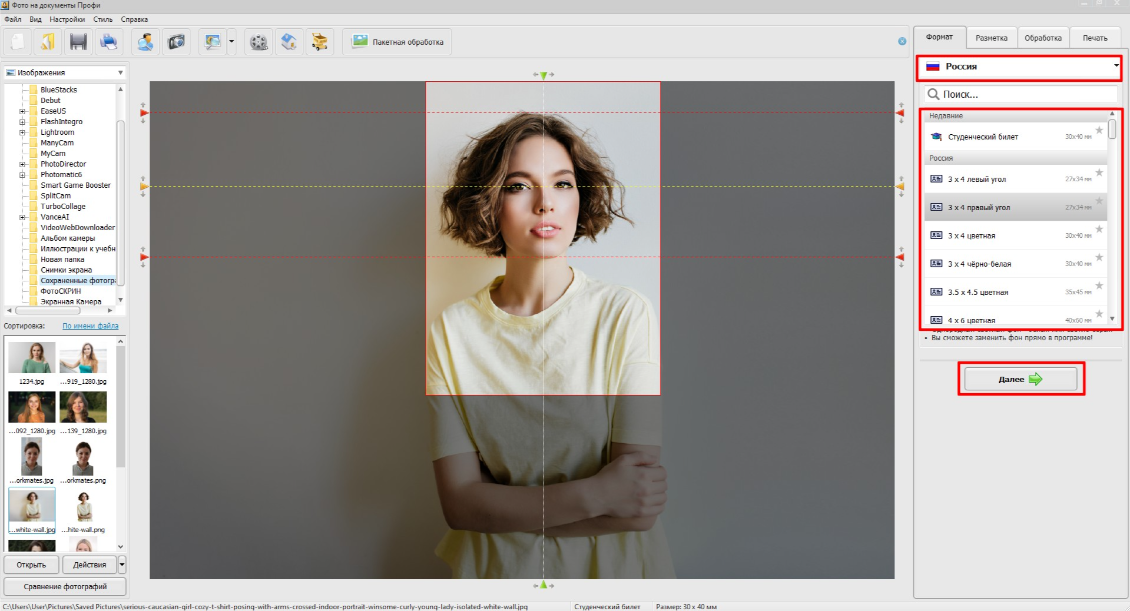Image resolution: width=1130 pixels, height=611 pixels.
Task: Click the yellow eye-line marker on left edge
Action: click(x=144, y=187)
